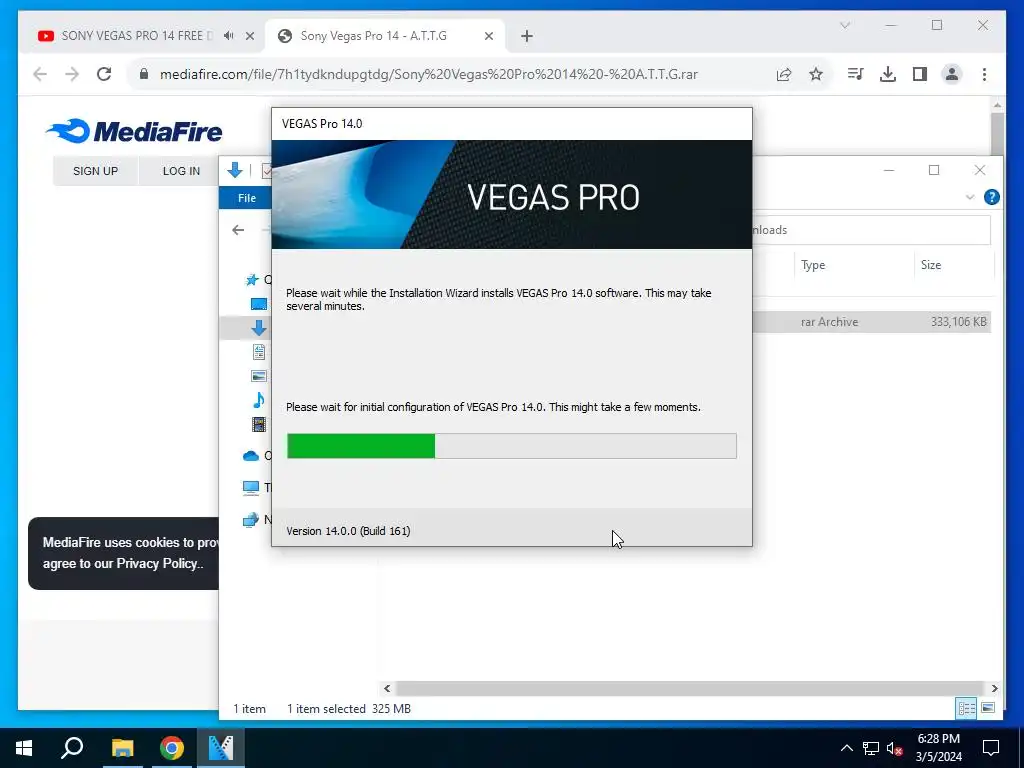1024x768 pixels.
Task: Click the VEGAS Pro installation progress bar
Action: coord(511,446)
